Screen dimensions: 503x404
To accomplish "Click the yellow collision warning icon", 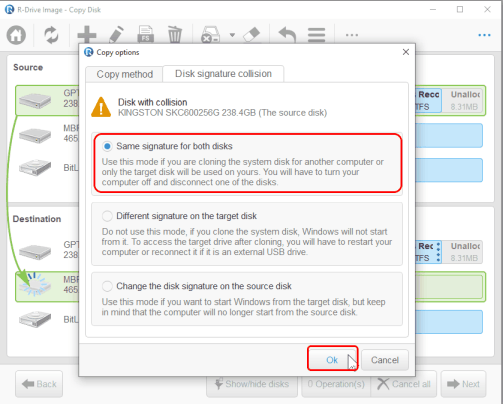I will 101,107.
